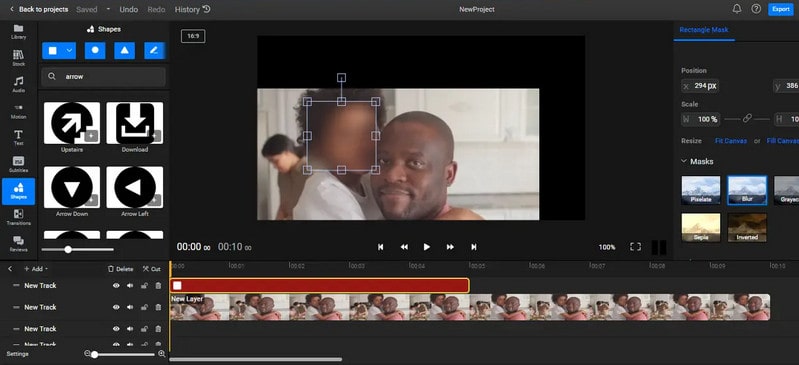
Task: Zoom out the timeline with minus magnifier
Action: tap(87, 353)
